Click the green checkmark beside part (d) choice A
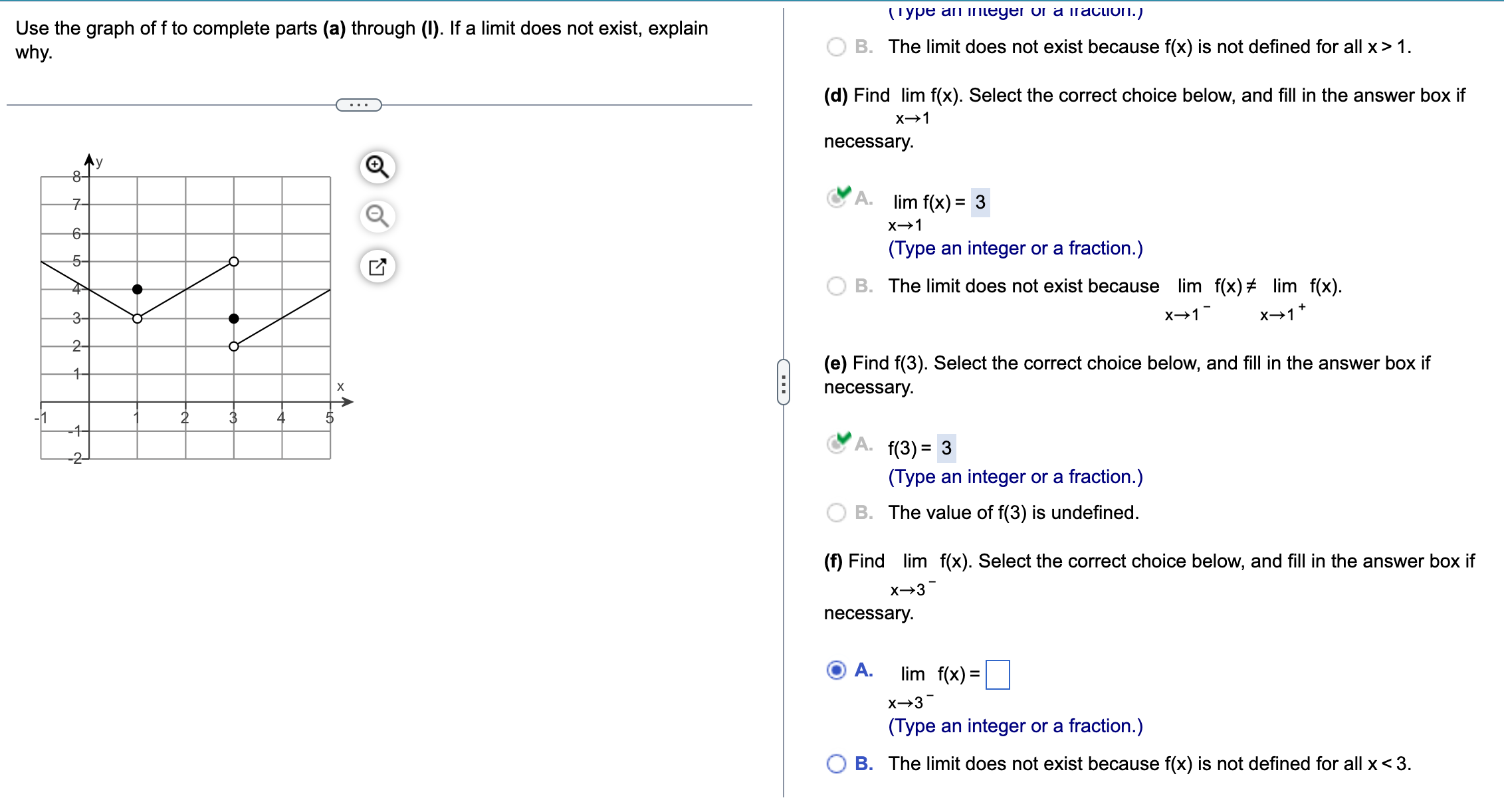1504x812 pixels. click(x=843, y=194)
